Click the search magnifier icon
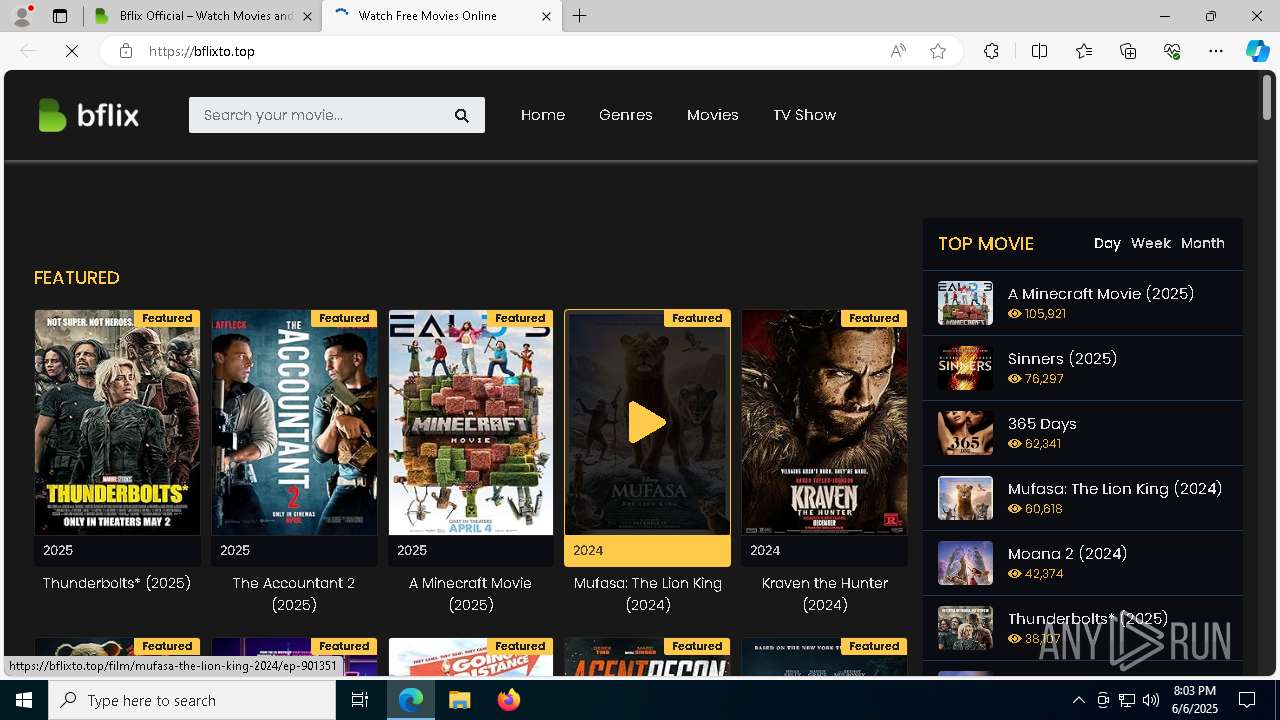 (462, 115)
